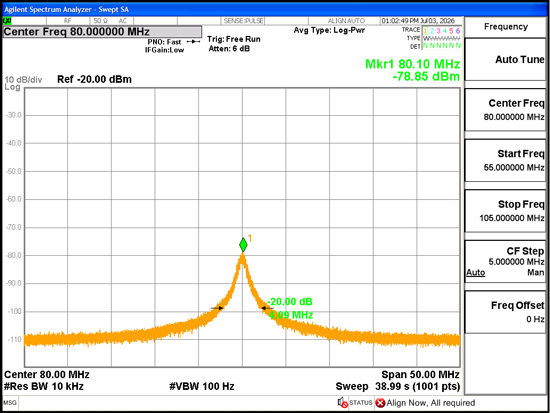
Task: Select the Center Freq softkey
Action: [505, 110]
